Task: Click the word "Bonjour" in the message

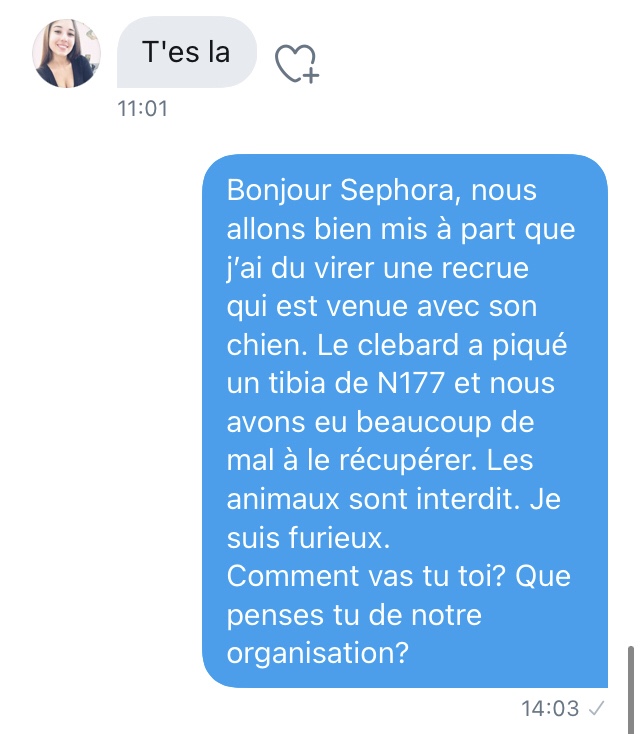Action: pyautogui.click(x=280, y=191)
